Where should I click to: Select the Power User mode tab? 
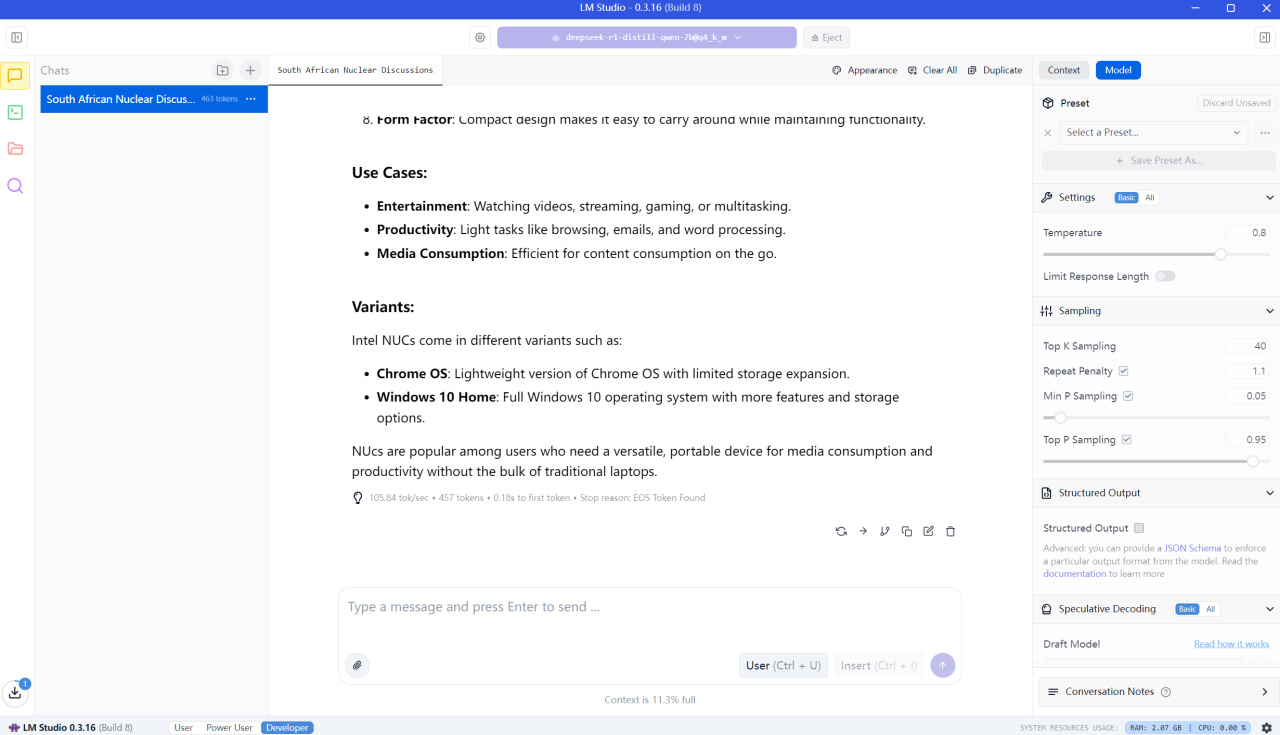click(x=229, y=728)
